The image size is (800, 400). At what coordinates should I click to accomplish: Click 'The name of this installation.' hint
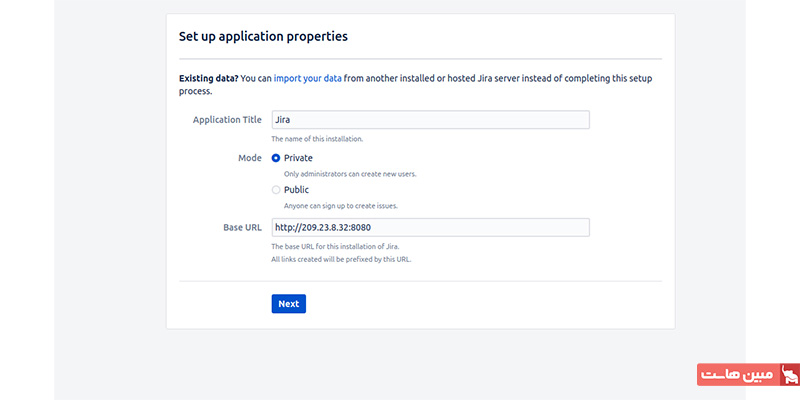[317, 139]
